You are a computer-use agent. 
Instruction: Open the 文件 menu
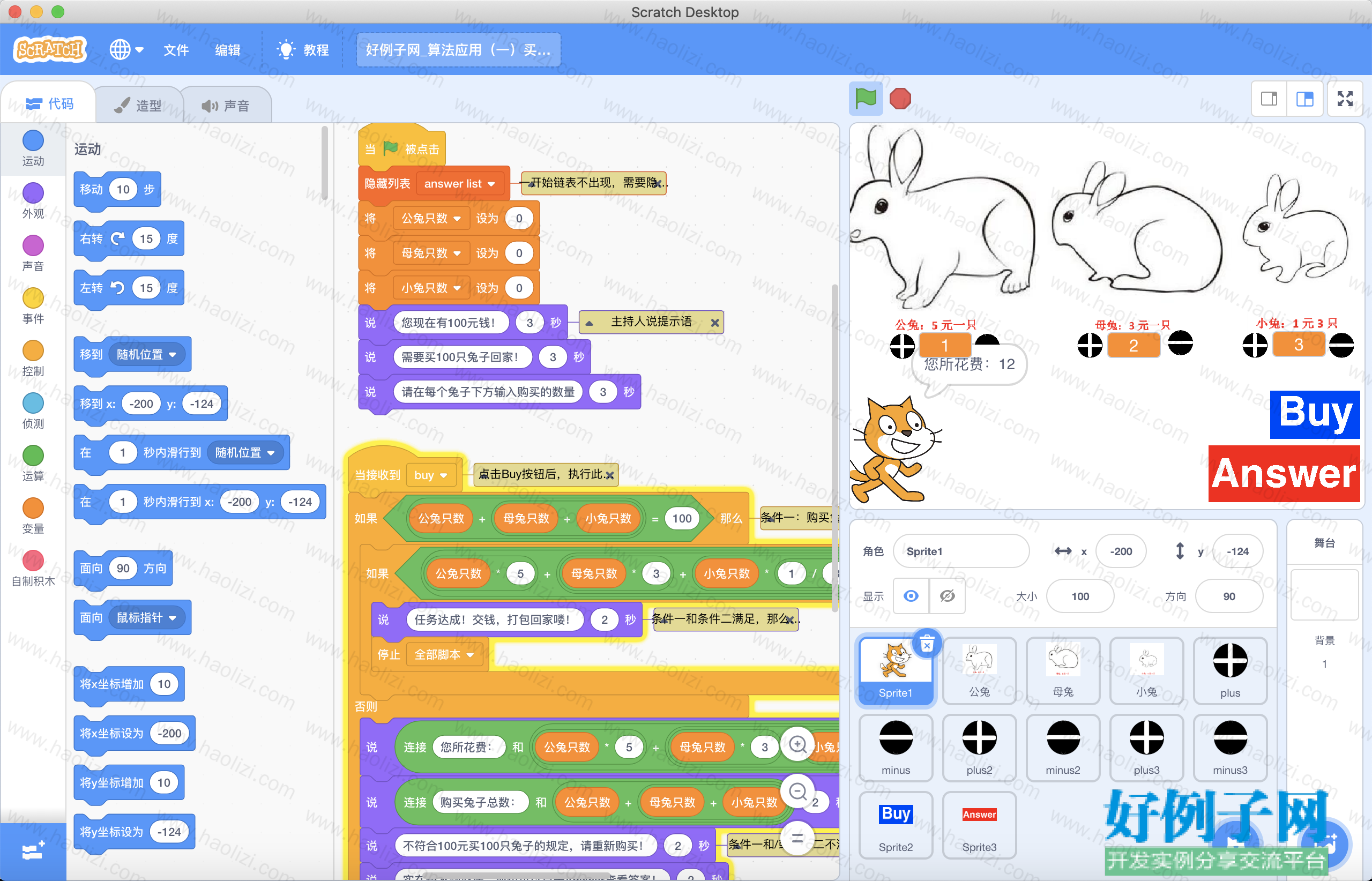point(176,50)
